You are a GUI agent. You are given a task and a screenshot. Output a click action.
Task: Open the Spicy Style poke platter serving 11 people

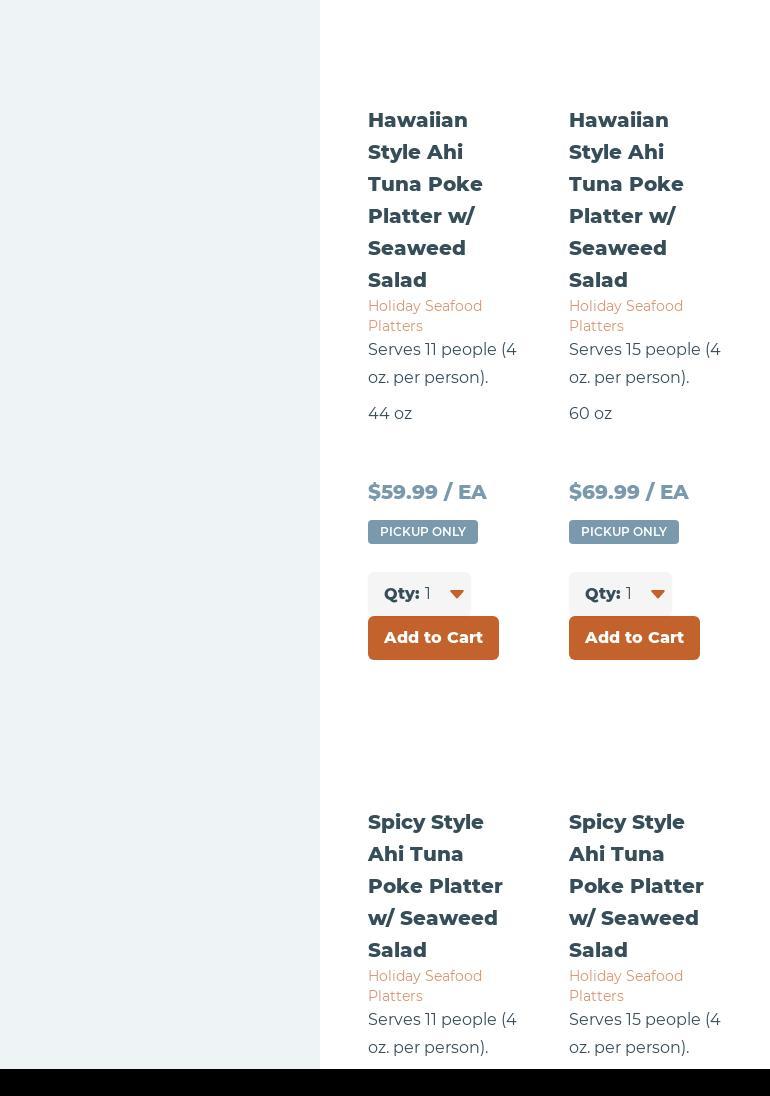pos(435,886)
